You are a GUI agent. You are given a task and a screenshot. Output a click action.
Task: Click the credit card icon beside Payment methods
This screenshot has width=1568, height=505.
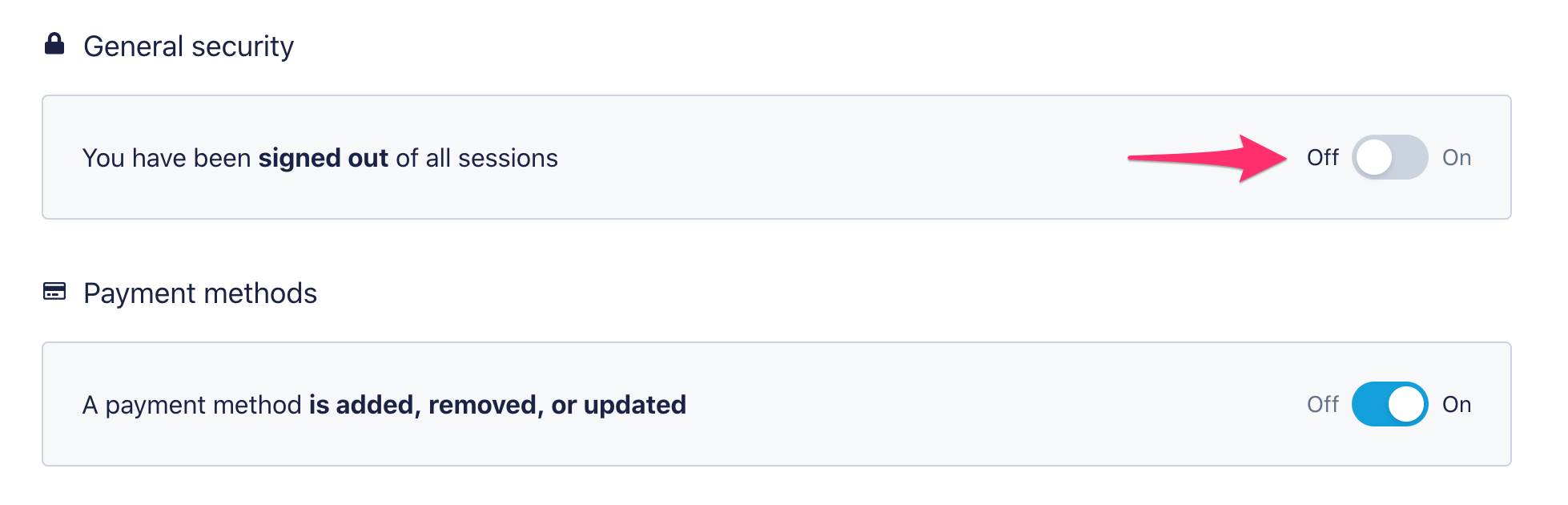[54, 291]
